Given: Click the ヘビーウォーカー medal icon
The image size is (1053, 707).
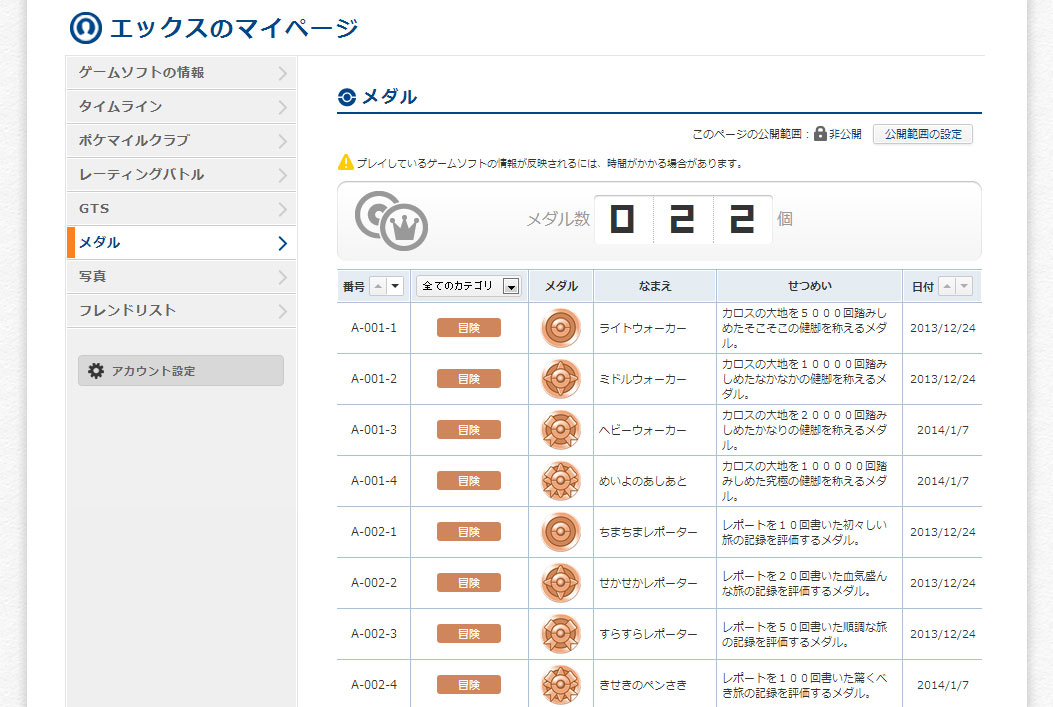Looking at the screenshot, I should click(x=561, y=430).
